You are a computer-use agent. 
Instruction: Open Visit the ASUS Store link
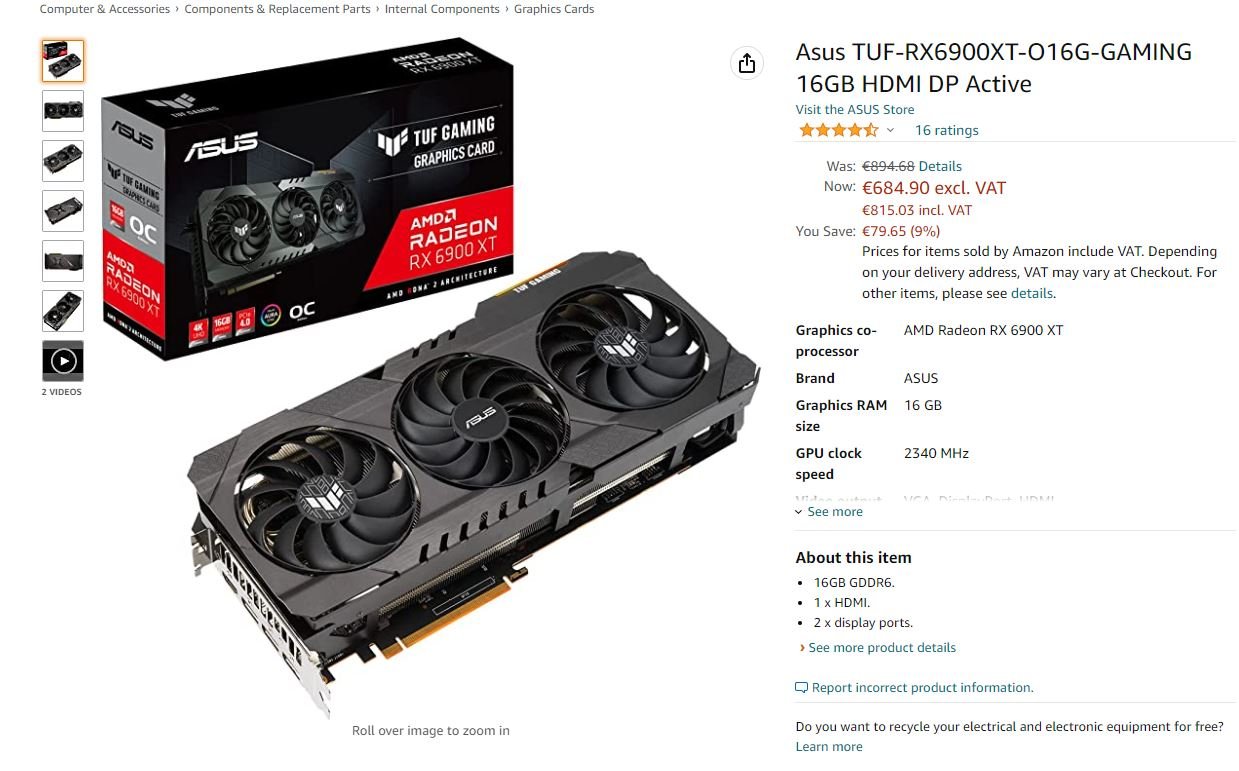(855, 109)
